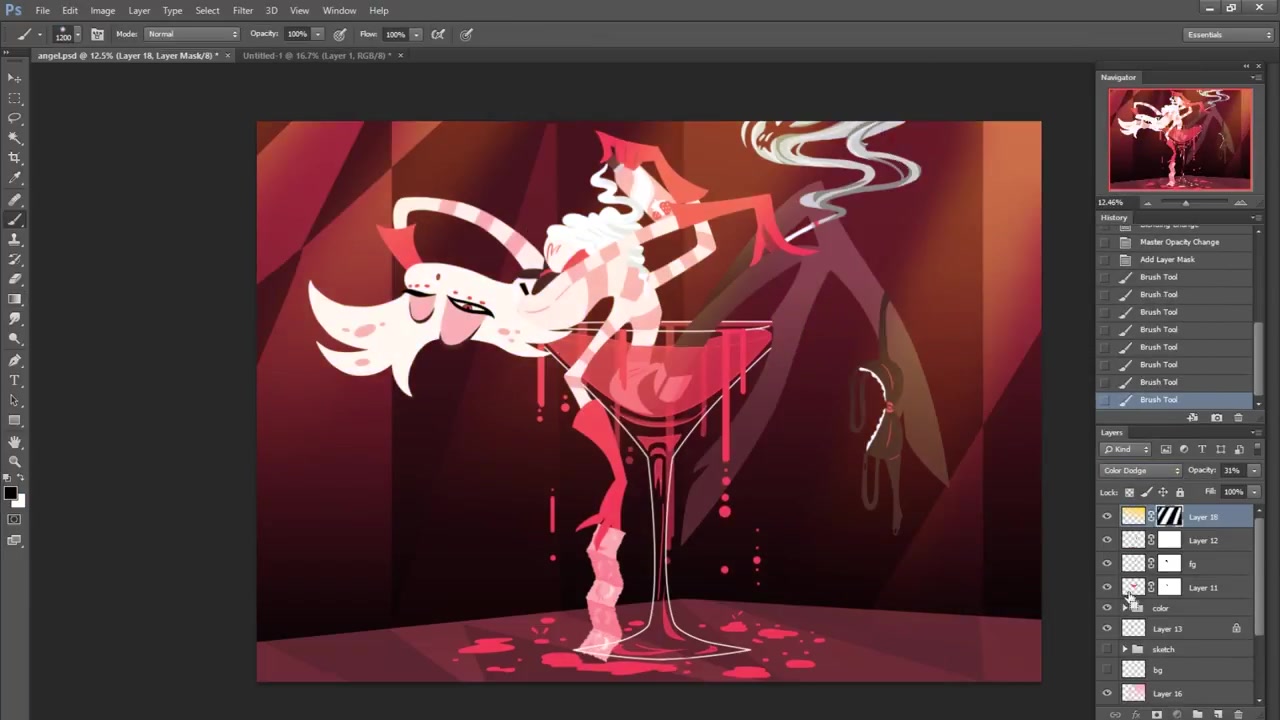Select the Zoom tool
The width and height of the screenshot is (1280, 720).
[x=14, y=461]
